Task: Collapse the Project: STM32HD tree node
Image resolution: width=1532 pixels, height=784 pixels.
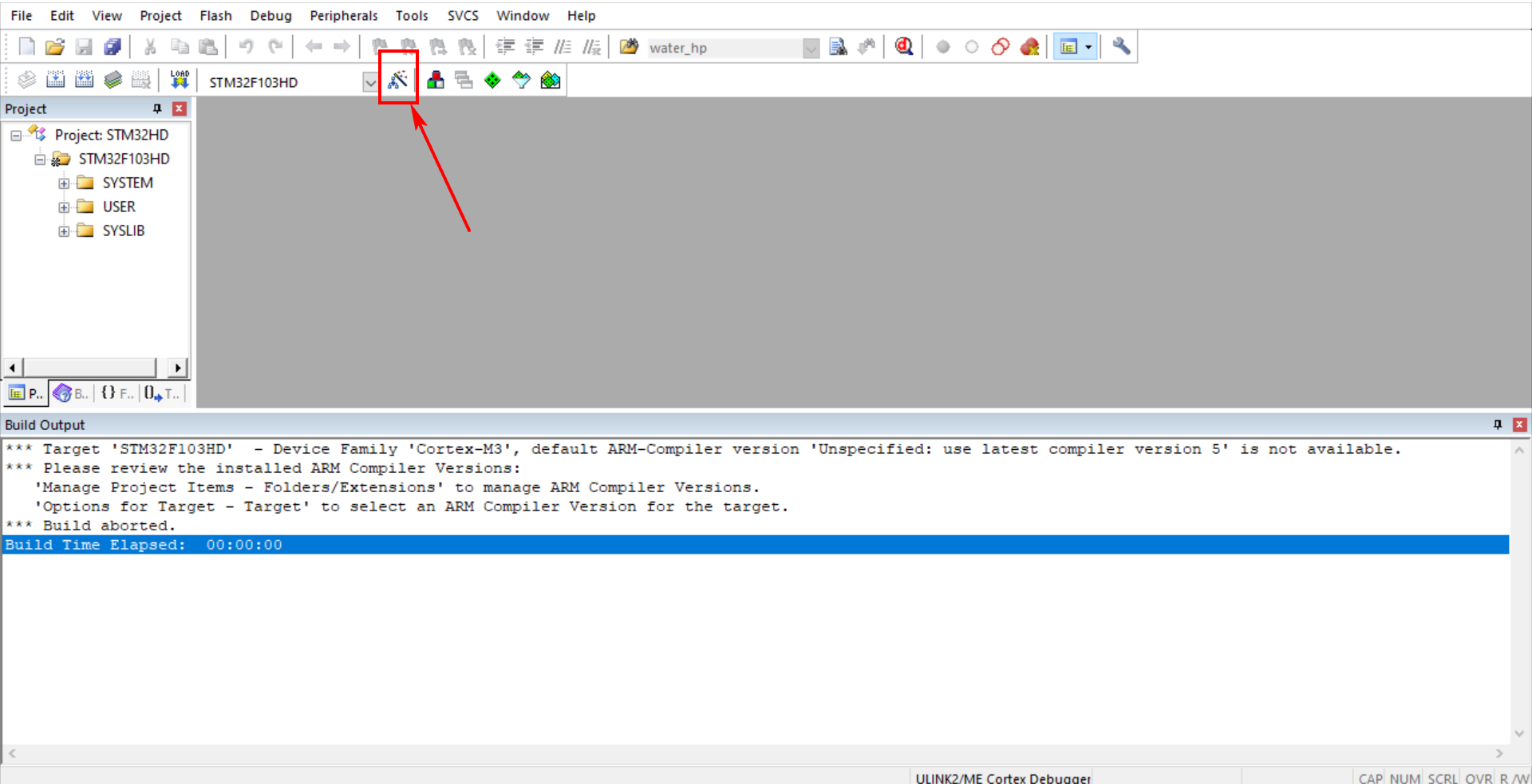Action: pos(15,136)
